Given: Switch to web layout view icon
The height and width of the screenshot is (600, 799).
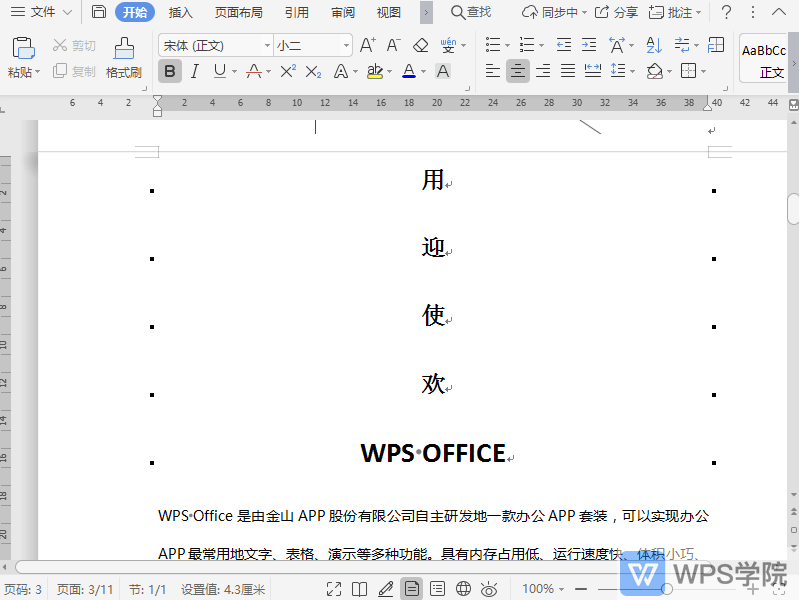Looking at the screenshot, I should click(463, 589).
